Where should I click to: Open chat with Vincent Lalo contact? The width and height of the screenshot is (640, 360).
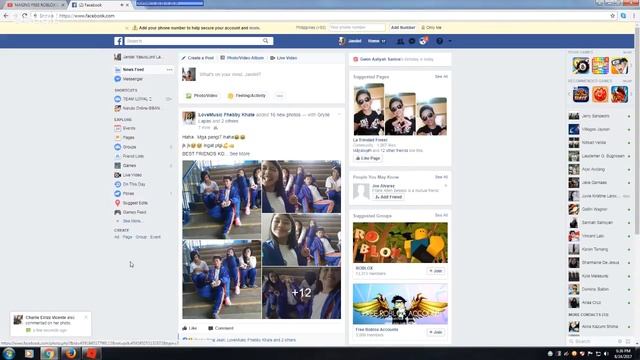pyautogui.click(x=599, y=236)
